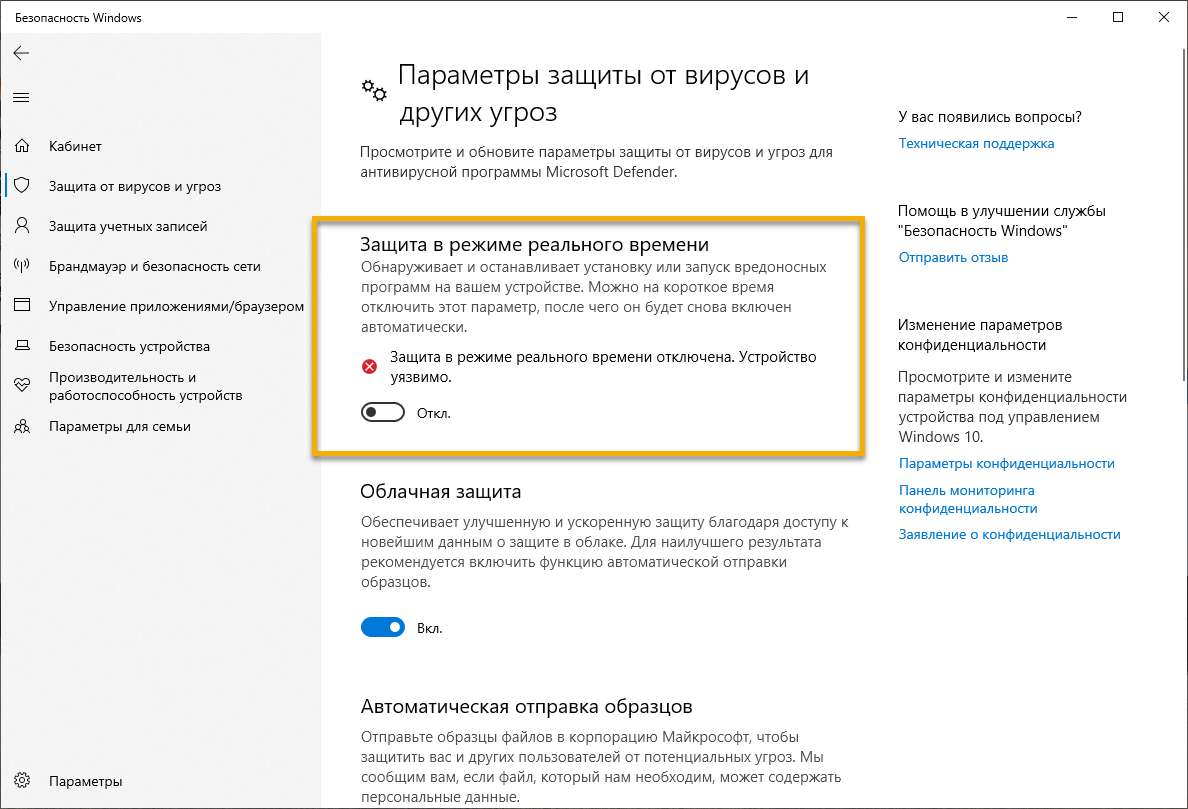Open Техническая поддержка link
1188x809 pixels.
(975, 143)
